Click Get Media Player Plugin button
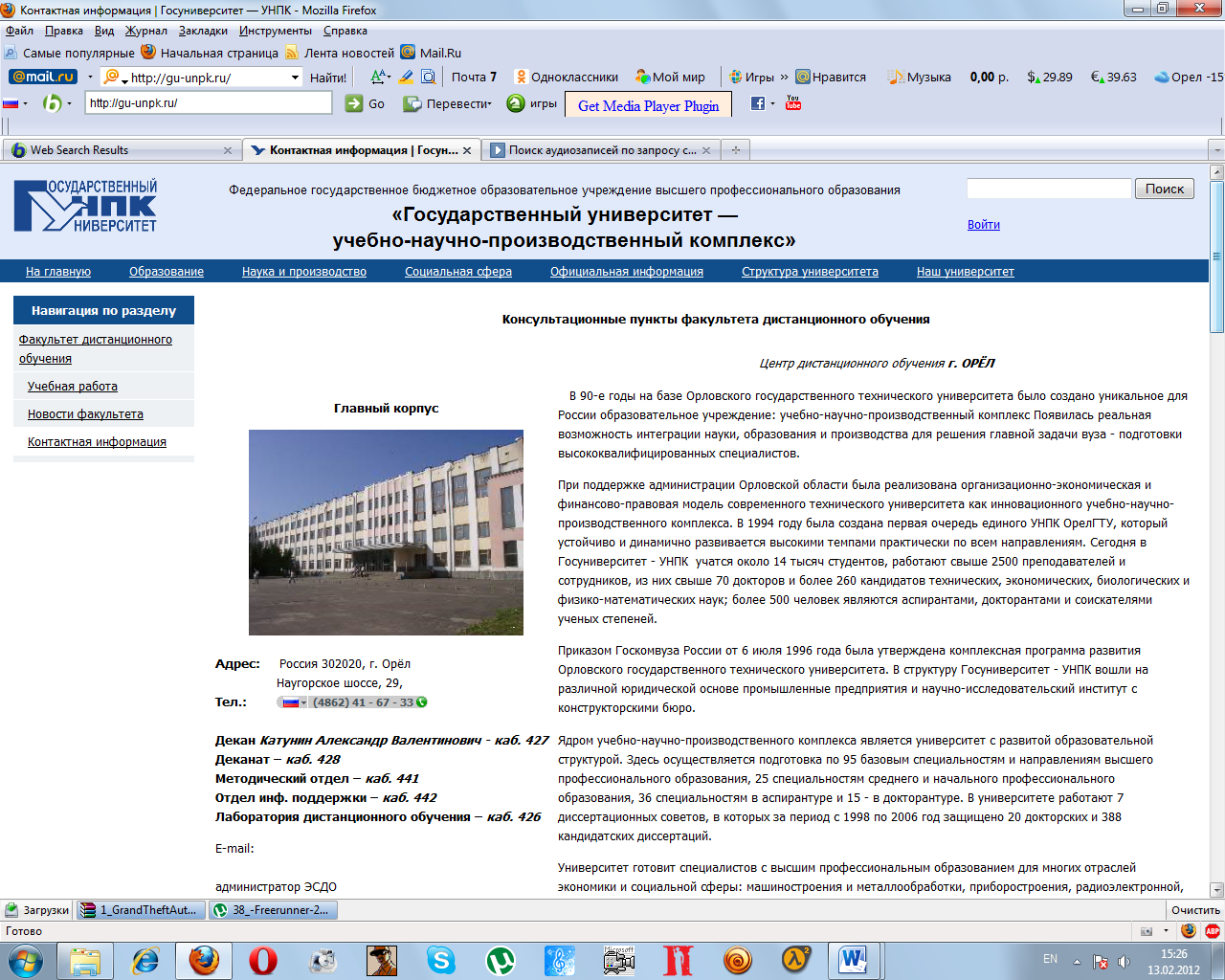The width and height of the screenshot is (1225, 980). click(648, 105)
